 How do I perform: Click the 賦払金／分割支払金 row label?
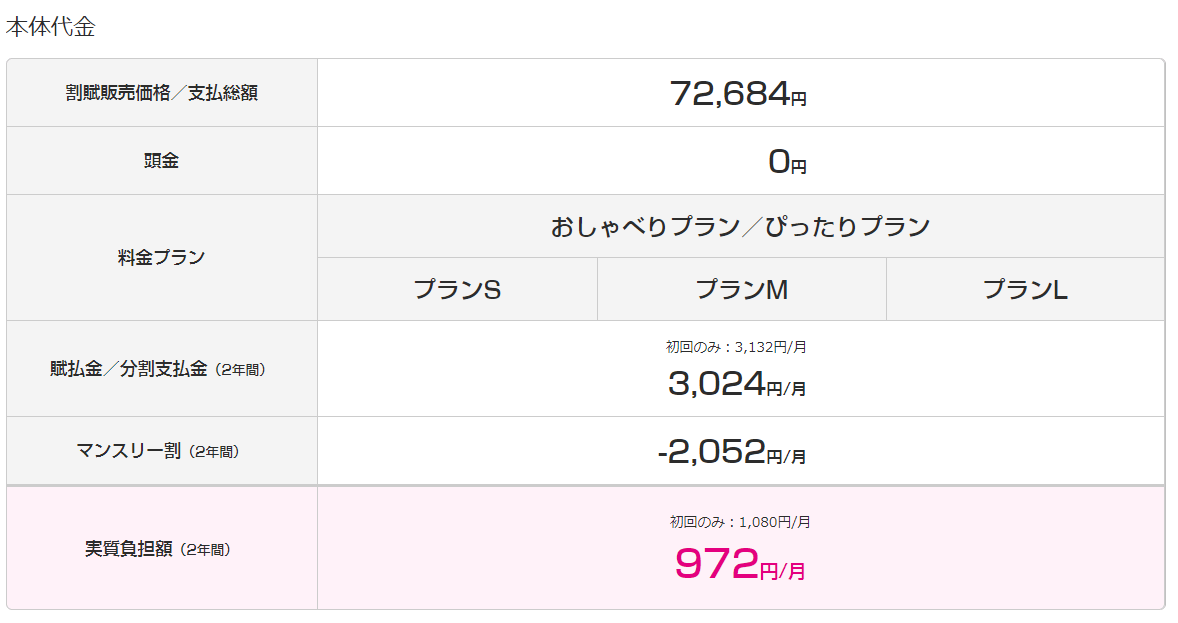pyautogui.click(x=128, y=369)
